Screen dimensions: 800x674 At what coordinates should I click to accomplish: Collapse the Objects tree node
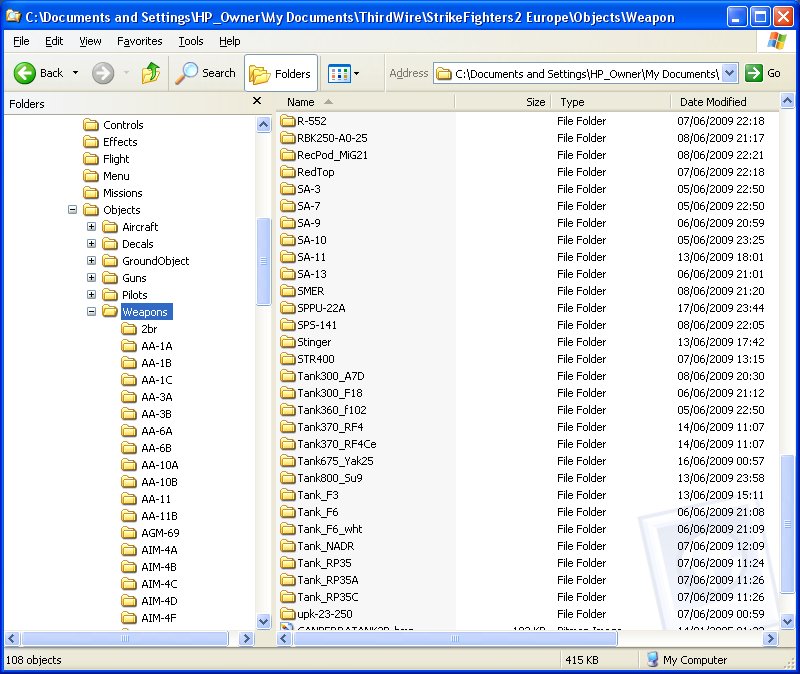pos(72,210)
